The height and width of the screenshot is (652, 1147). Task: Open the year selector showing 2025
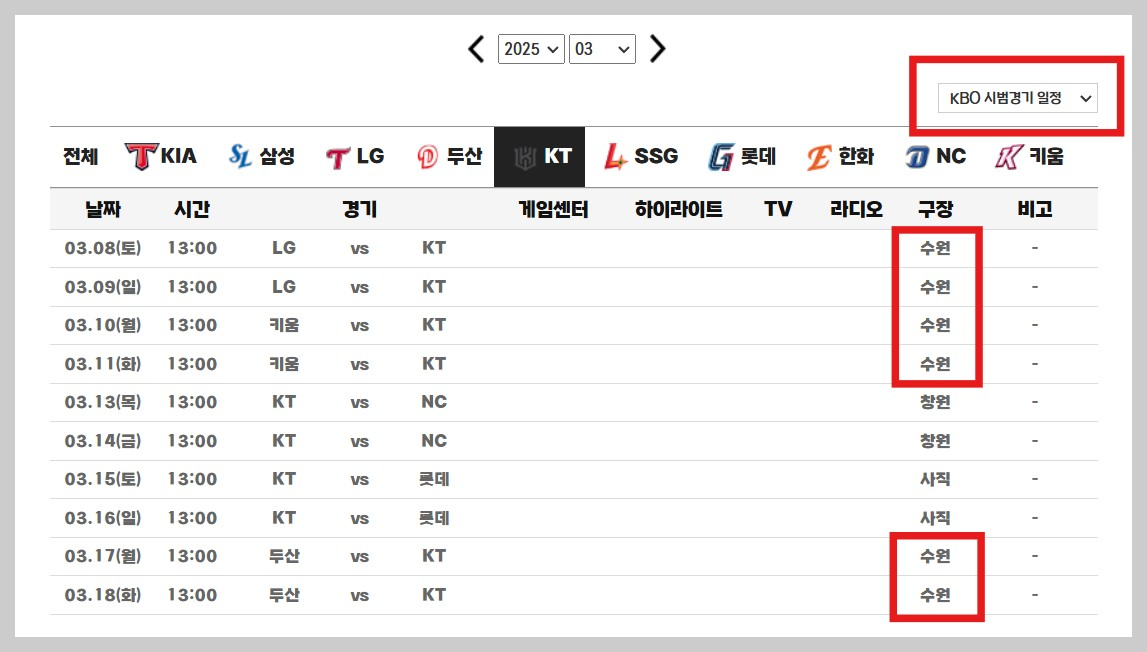click(530, 48)
